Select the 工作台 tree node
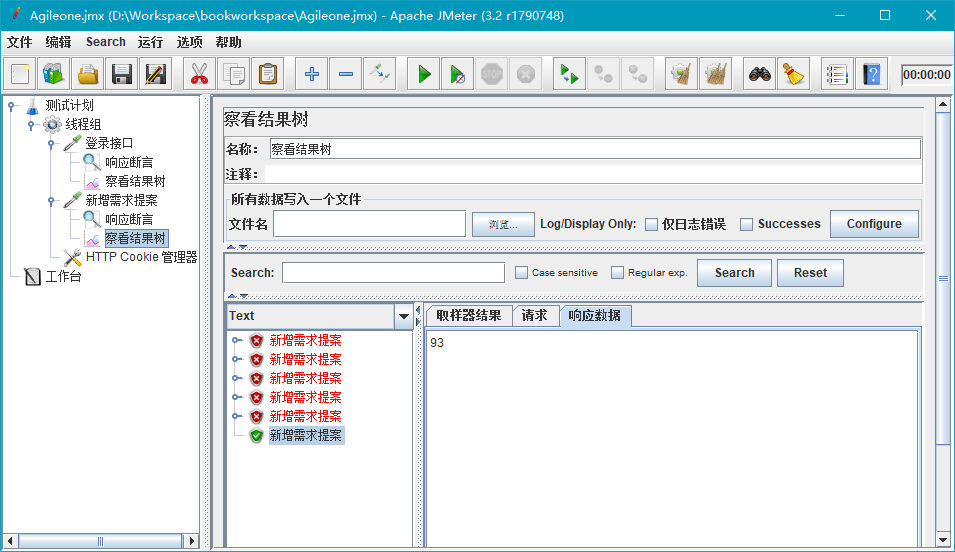The height and width of the screenshot is (552, 955). coord(63,277)
